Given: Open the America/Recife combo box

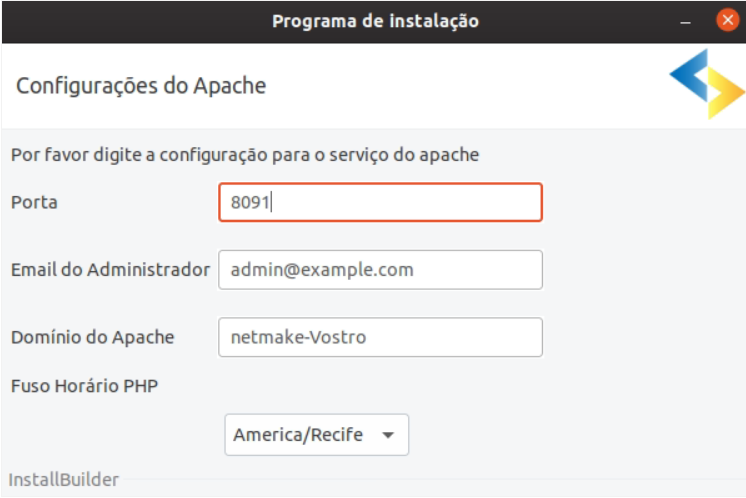Looking at the screenshot, I should pos(316,435).
